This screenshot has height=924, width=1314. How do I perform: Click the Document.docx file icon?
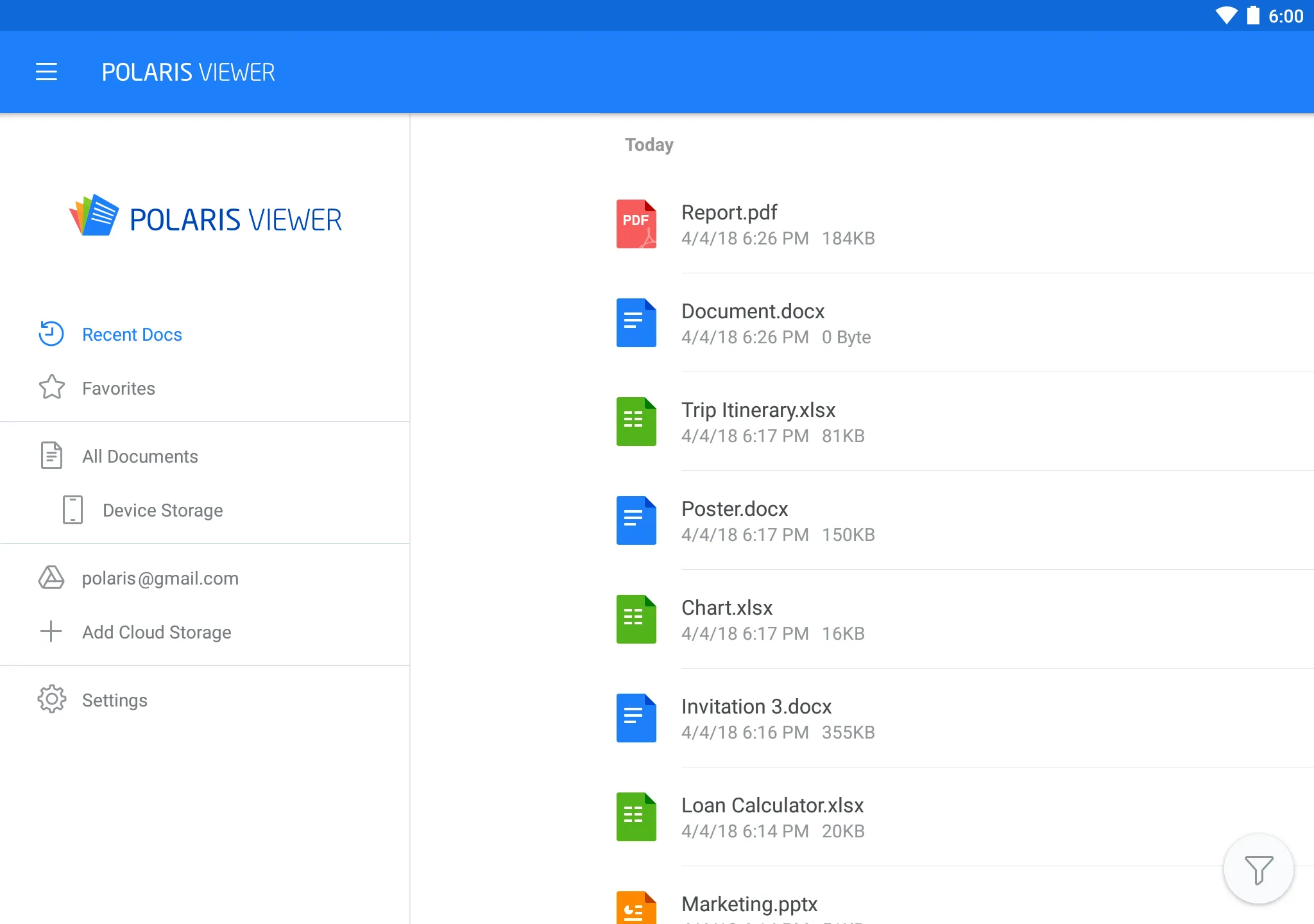[x=637, y=323]
